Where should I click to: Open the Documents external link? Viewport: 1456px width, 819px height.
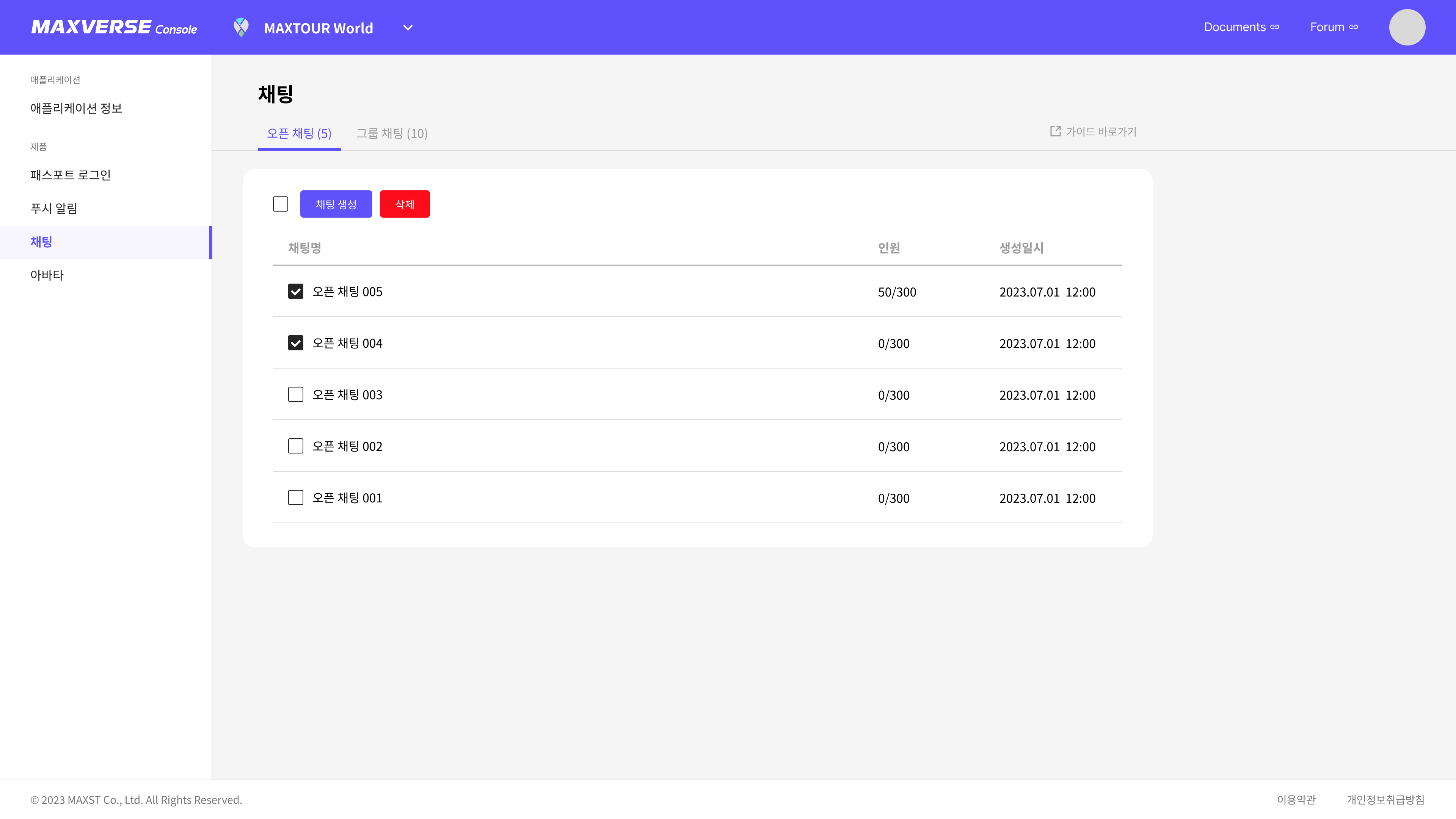[x=1241, y=27]
